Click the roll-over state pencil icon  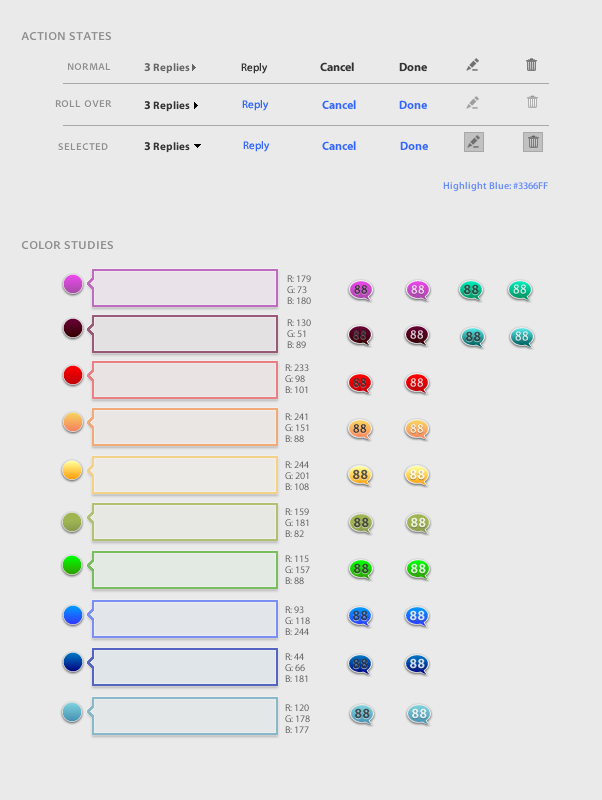click(x=472, y=103)
